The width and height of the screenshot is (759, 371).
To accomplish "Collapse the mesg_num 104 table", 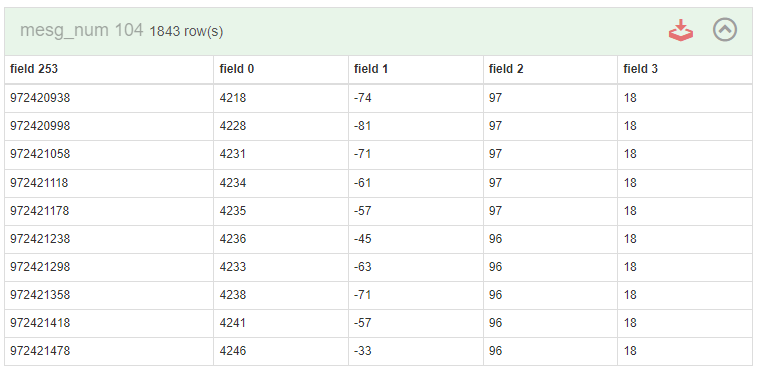I will 725,30.
